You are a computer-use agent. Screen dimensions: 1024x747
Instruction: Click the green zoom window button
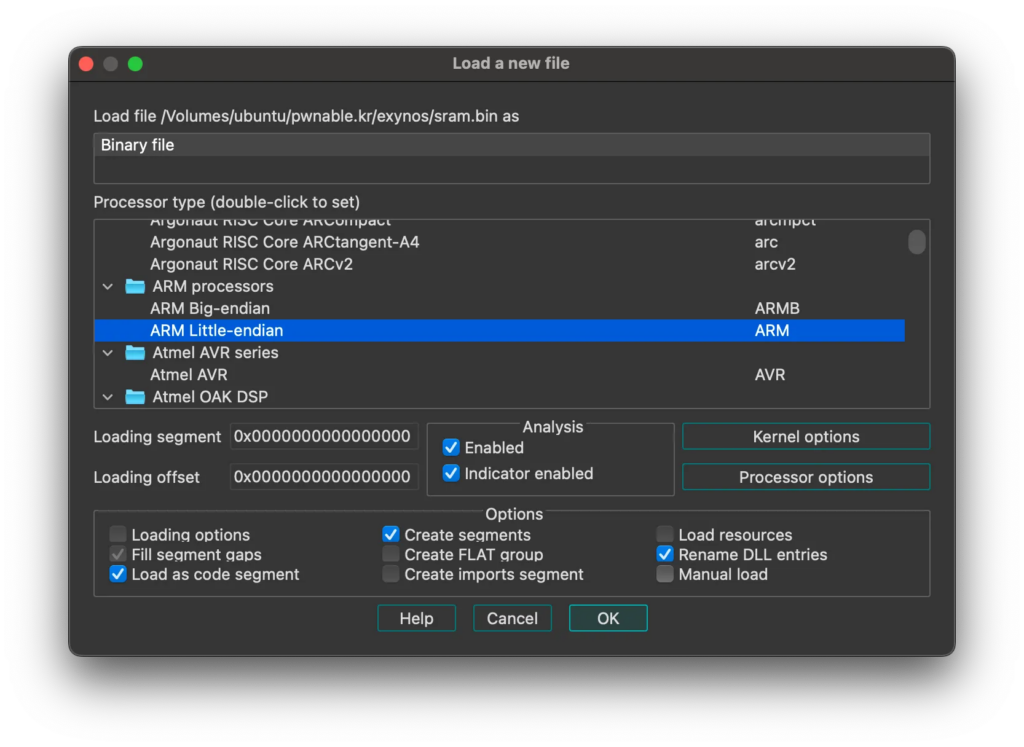pyautogui.click(x=135, y=63)
